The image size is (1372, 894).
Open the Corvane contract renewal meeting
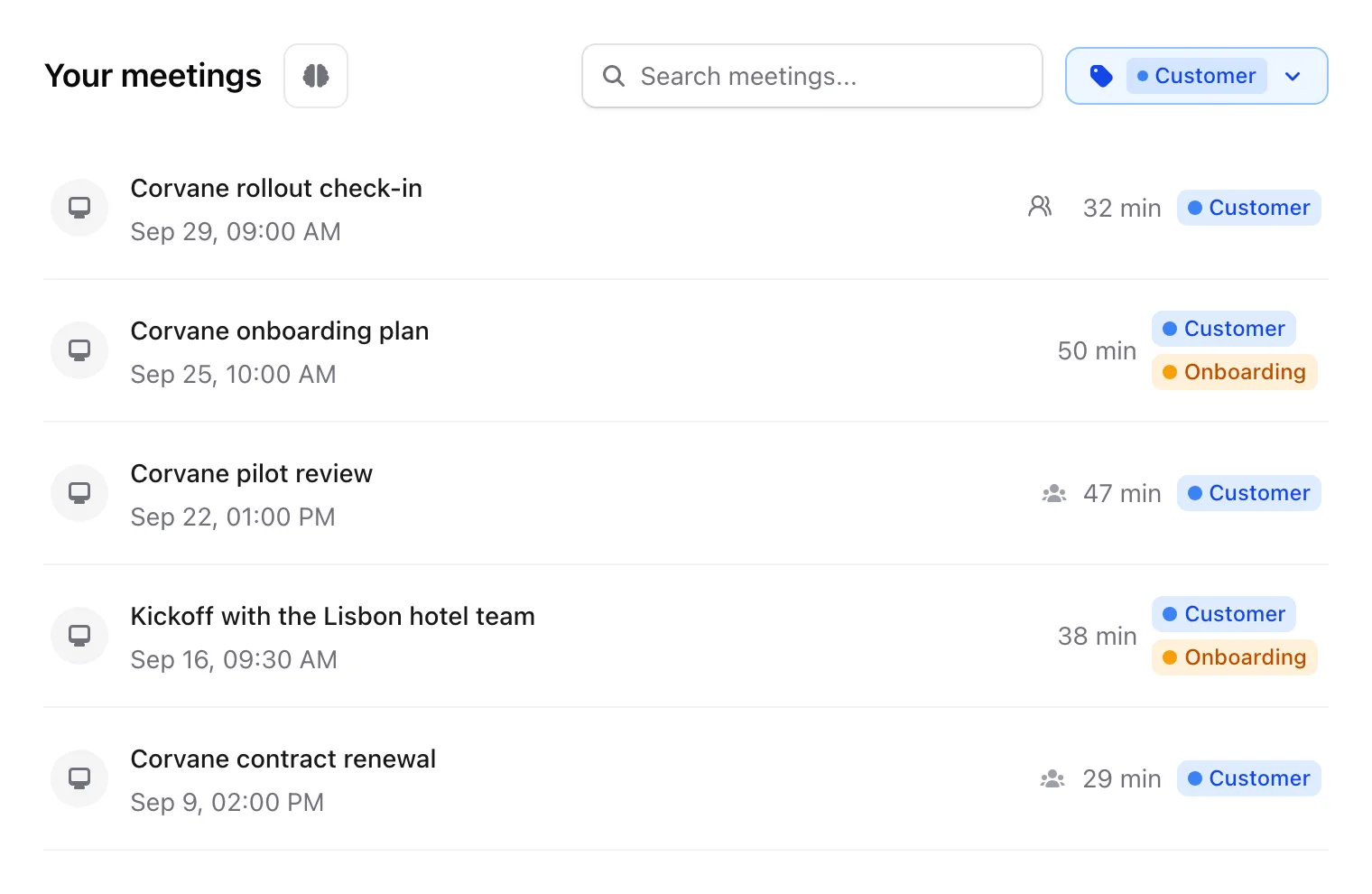283,759
